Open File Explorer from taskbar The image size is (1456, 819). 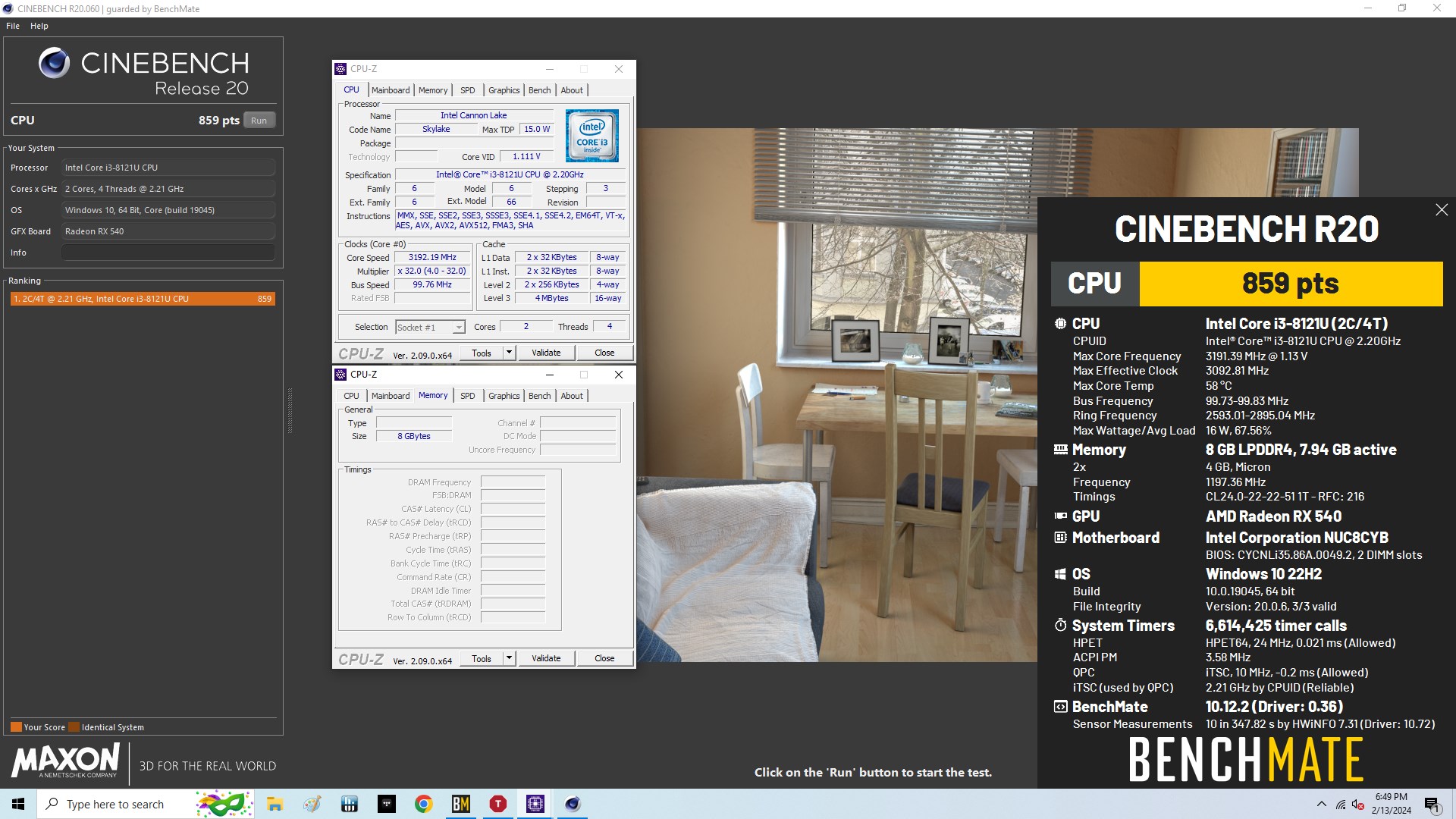click(x=275, y=804)
